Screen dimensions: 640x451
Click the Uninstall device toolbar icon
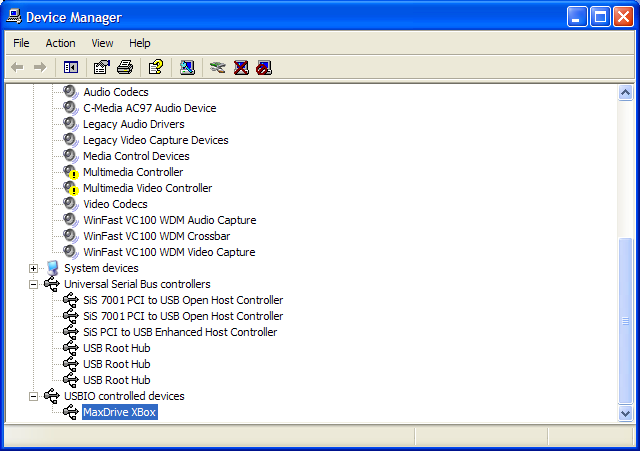pos(241,67)
